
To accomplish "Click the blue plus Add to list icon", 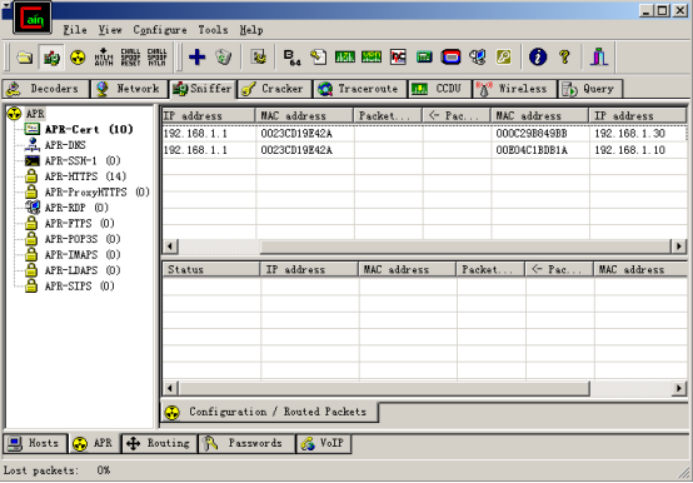I will 197,57.
